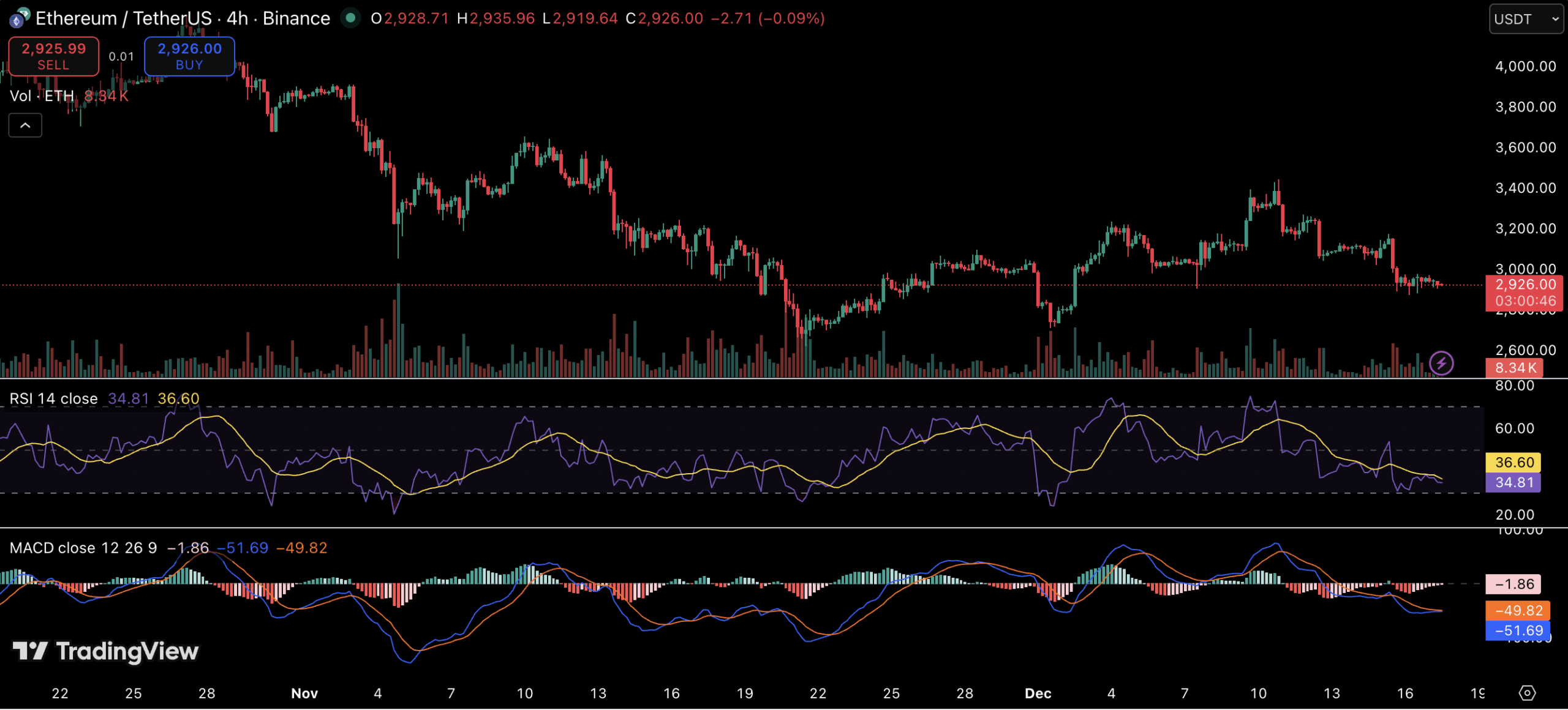
Task: Click the purple 34.81 RSI value tag
Action: click(1513, 482)
